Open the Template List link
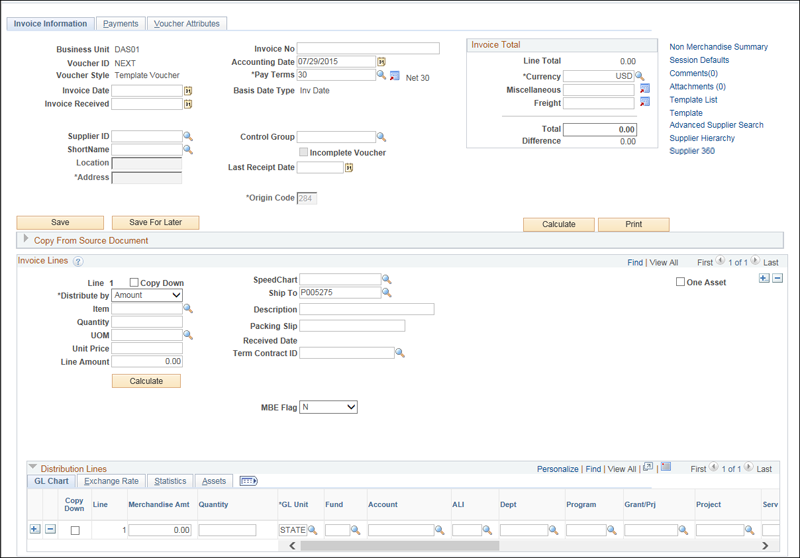Image resolution: width=800 pixels, height=558 pixels. [x=693, y=100]
